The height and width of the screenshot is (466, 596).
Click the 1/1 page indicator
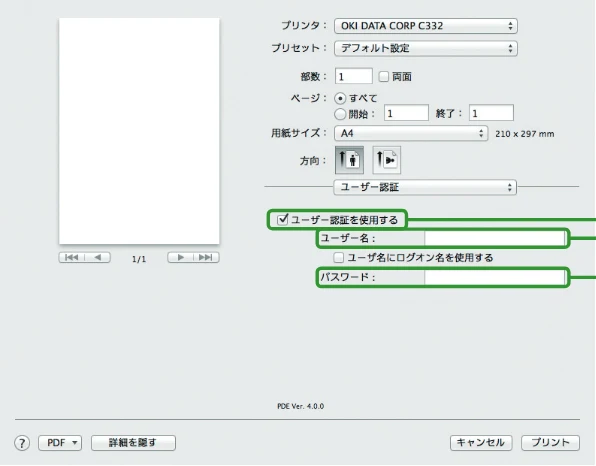click(139, 259)
